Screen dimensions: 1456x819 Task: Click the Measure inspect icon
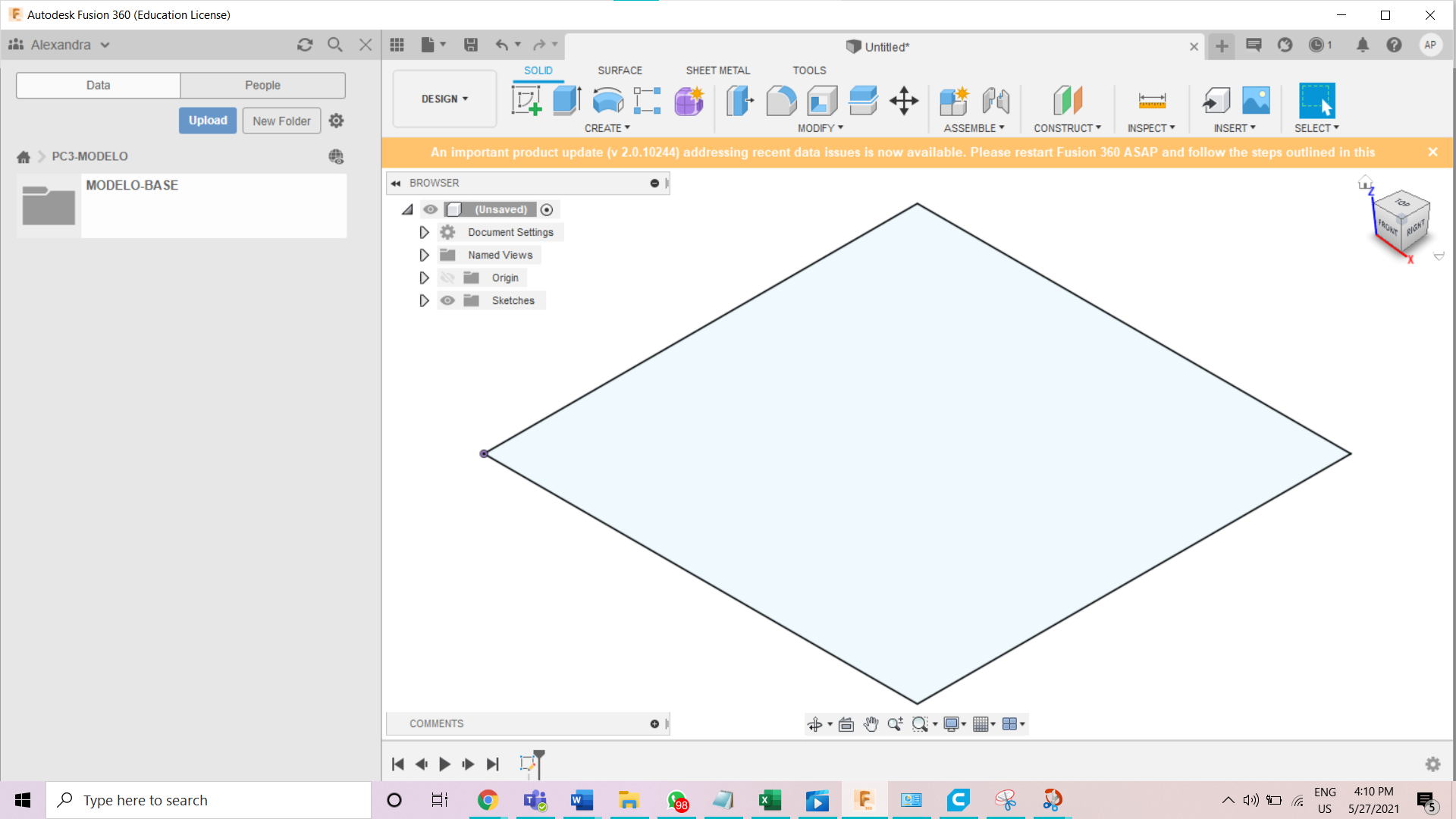click(x=1152, y=100)
